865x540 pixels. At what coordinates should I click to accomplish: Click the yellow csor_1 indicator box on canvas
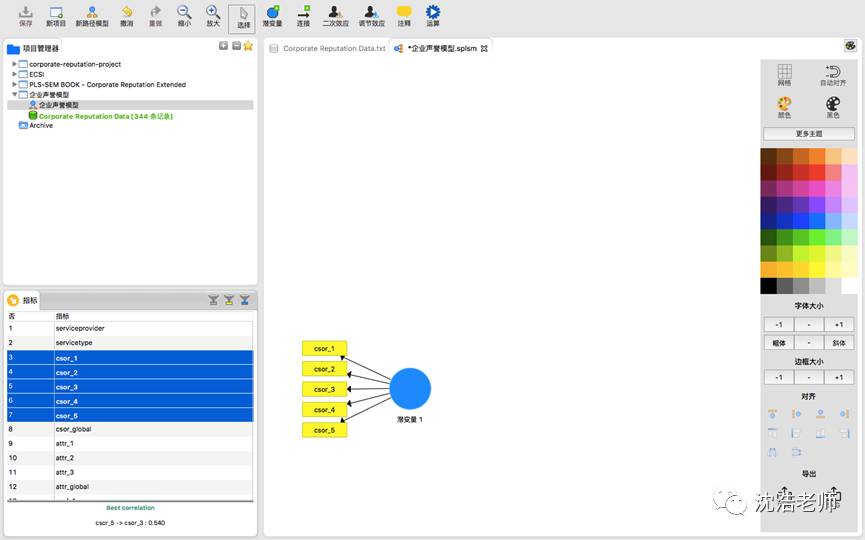coord(324,349)
